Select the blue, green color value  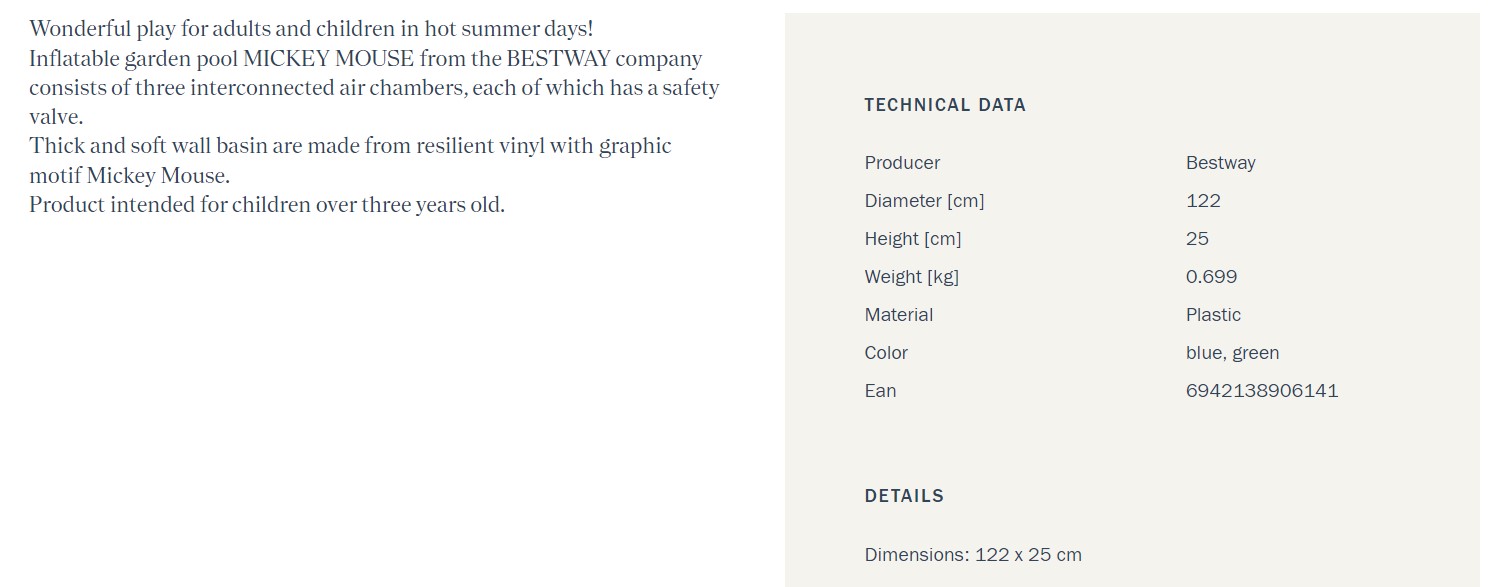[1232, 353]
